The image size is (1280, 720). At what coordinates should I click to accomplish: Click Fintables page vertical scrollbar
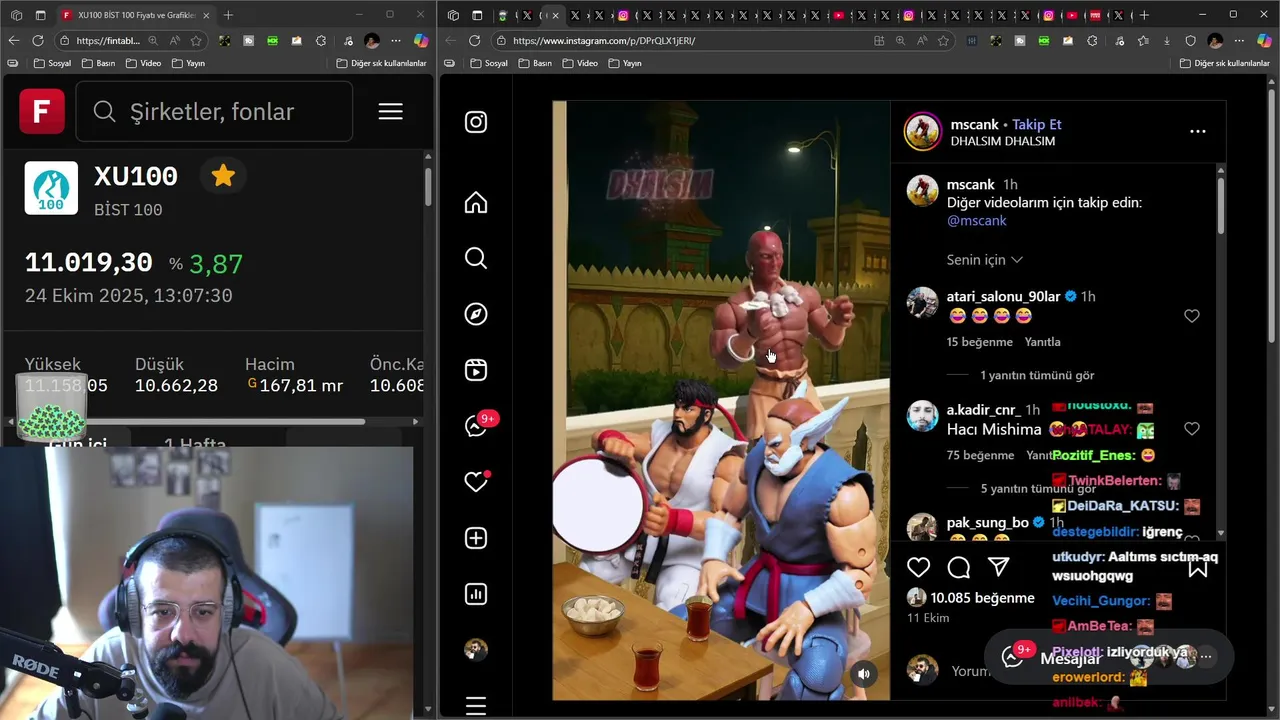click(428, 185)
